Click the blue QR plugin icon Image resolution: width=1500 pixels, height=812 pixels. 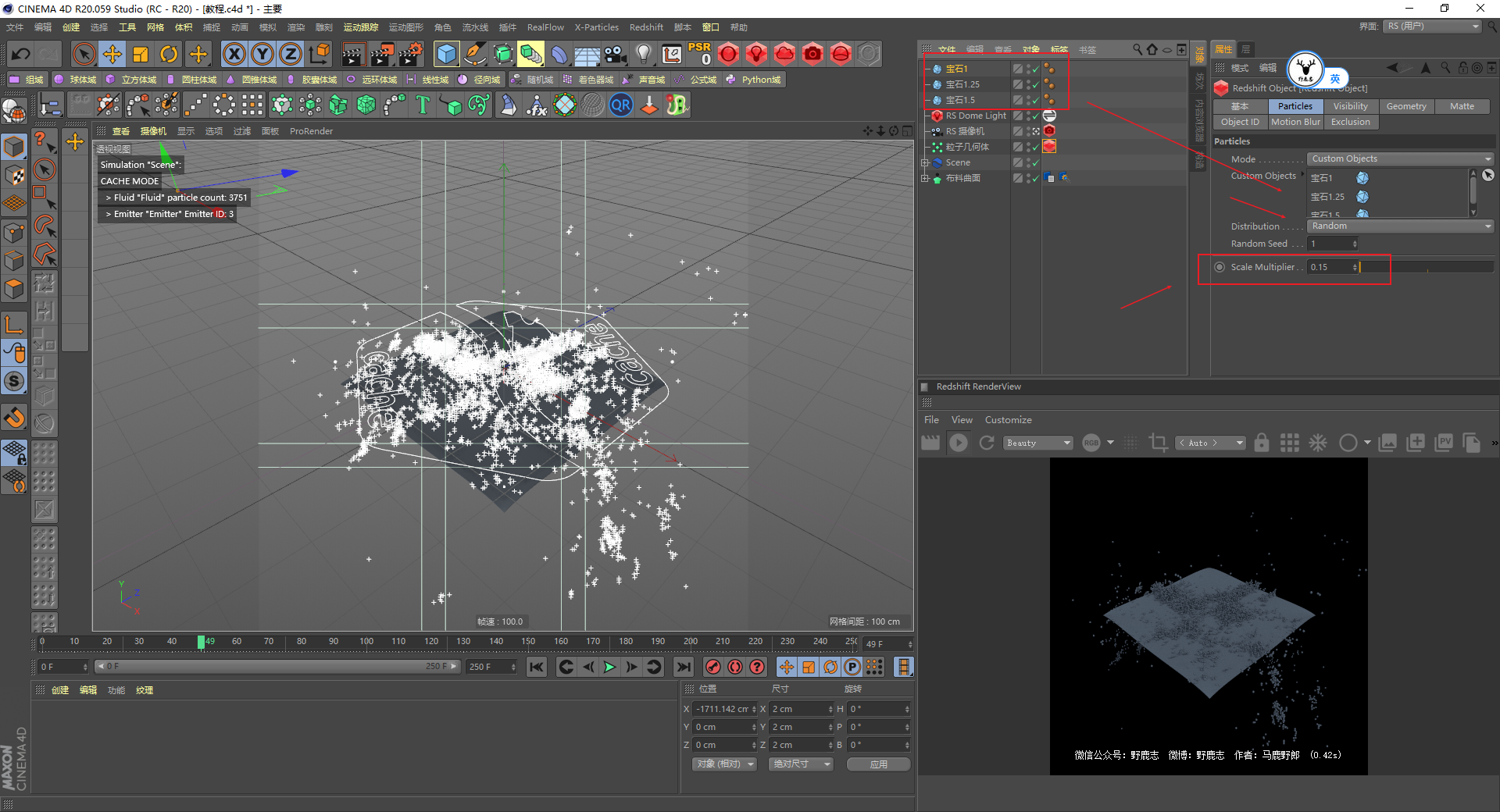pos(621,105)
